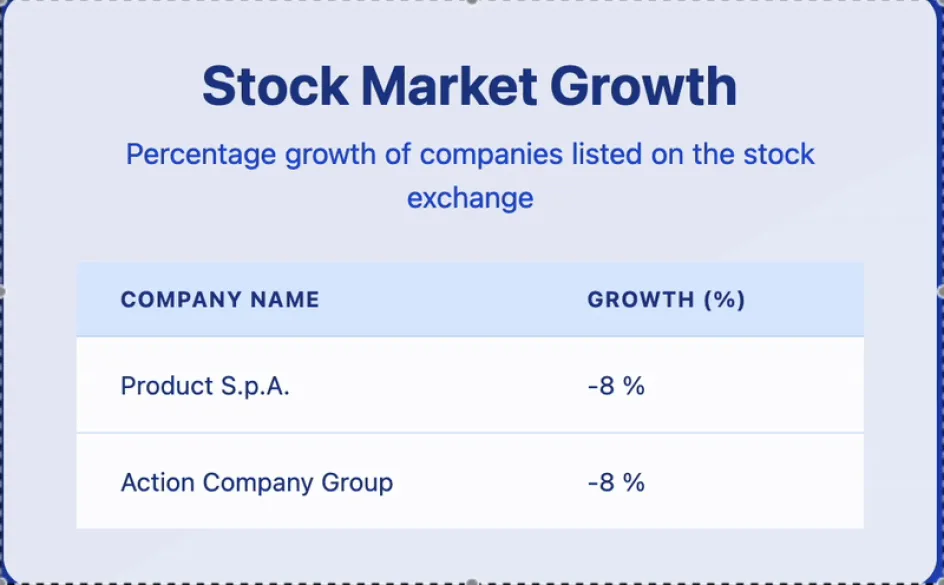Select the growth value for Product S.p.A.
The height and width of the screenshot is (585, 944).
tap(616, 386)
